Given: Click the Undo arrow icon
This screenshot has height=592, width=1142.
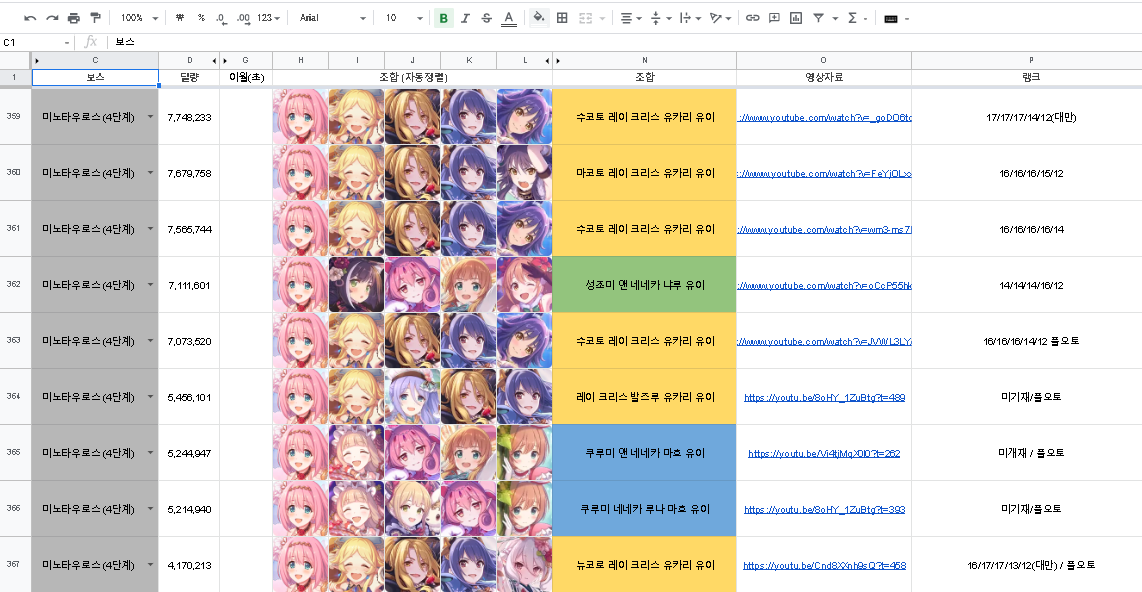Looking at the screenshot, I should tap(30, 18).
